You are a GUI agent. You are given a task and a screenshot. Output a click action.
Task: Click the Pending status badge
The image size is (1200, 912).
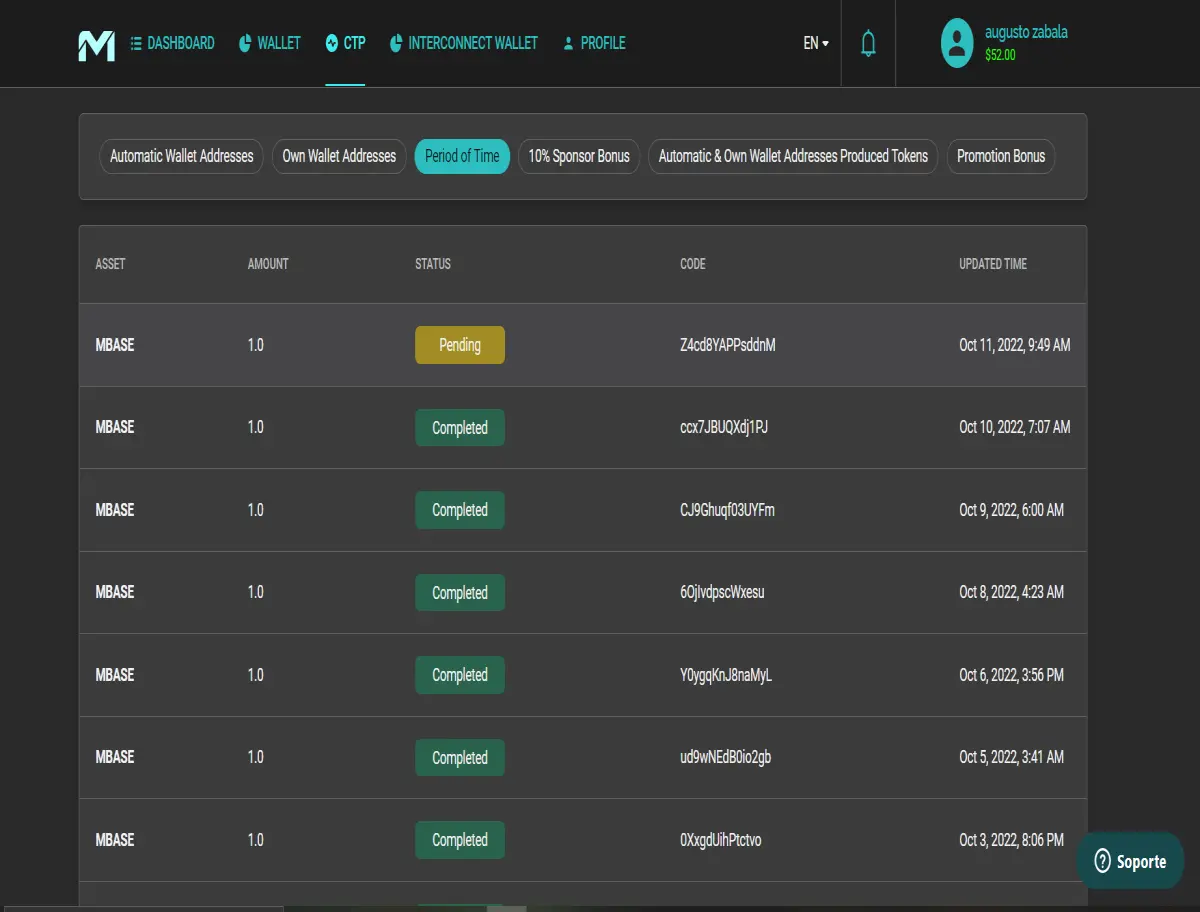click(x=460, y=345)
